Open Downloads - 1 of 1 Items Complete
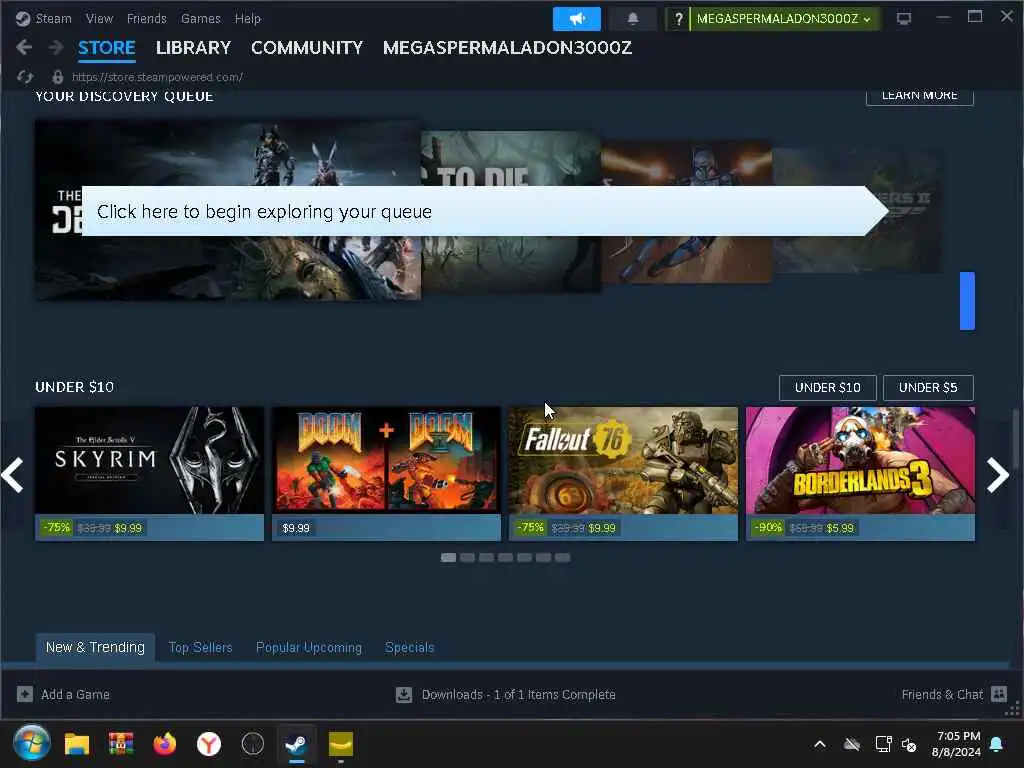 (x=519, y=694)
